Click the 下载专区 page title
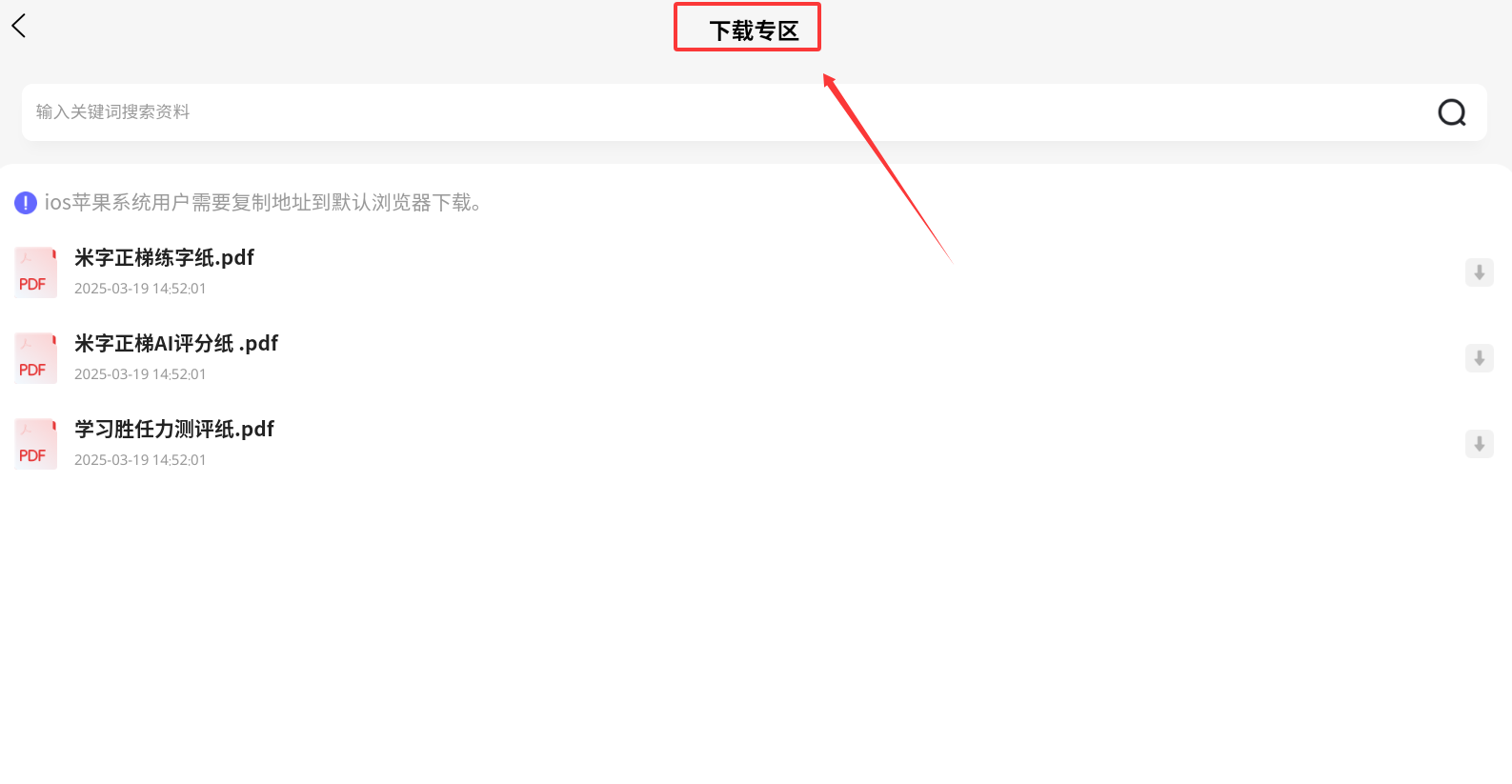This screenshot has width=1512, height=784. 754,31
